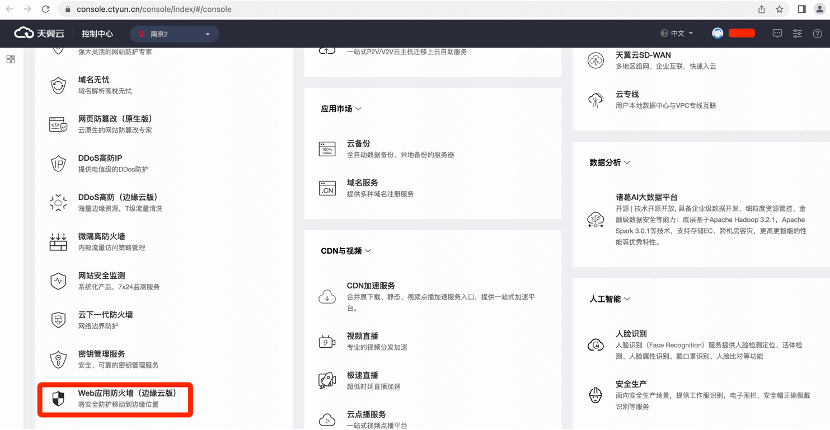The width and height of the screenshot is (830, 430).
Task: Open the 安全生产 link
Action: (x=631, y=383)
